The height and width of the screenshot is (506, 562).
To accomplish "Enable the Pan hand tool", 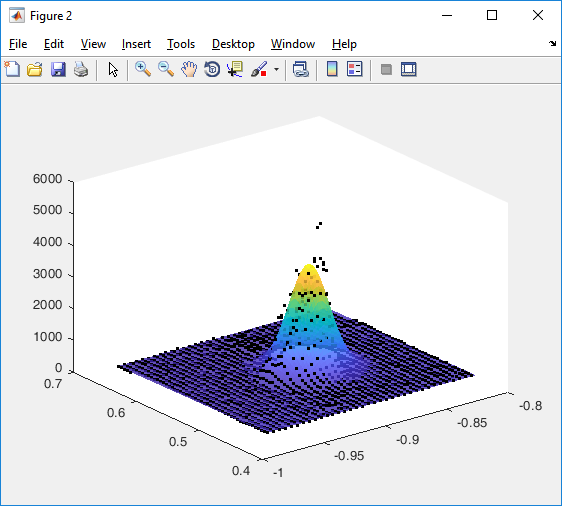I will (189, 69).
